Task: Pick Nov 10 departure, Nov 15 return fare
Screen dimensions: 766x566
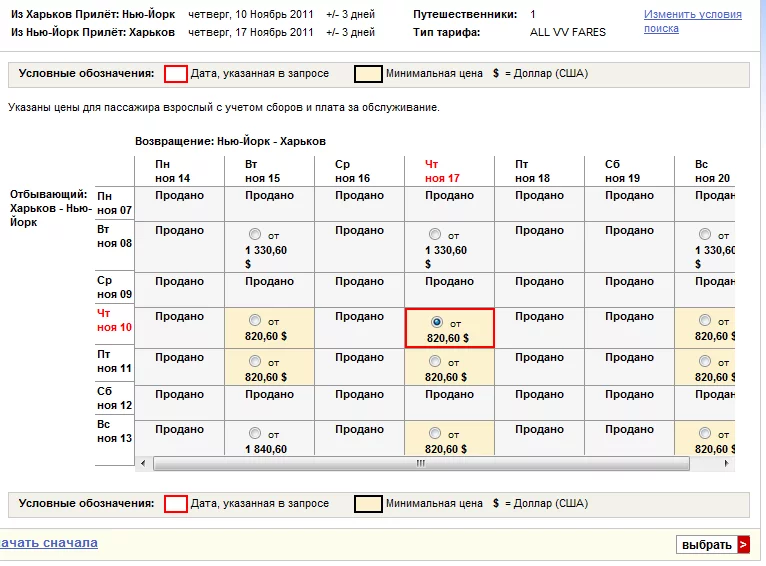Action: click(x=255, y=320)
